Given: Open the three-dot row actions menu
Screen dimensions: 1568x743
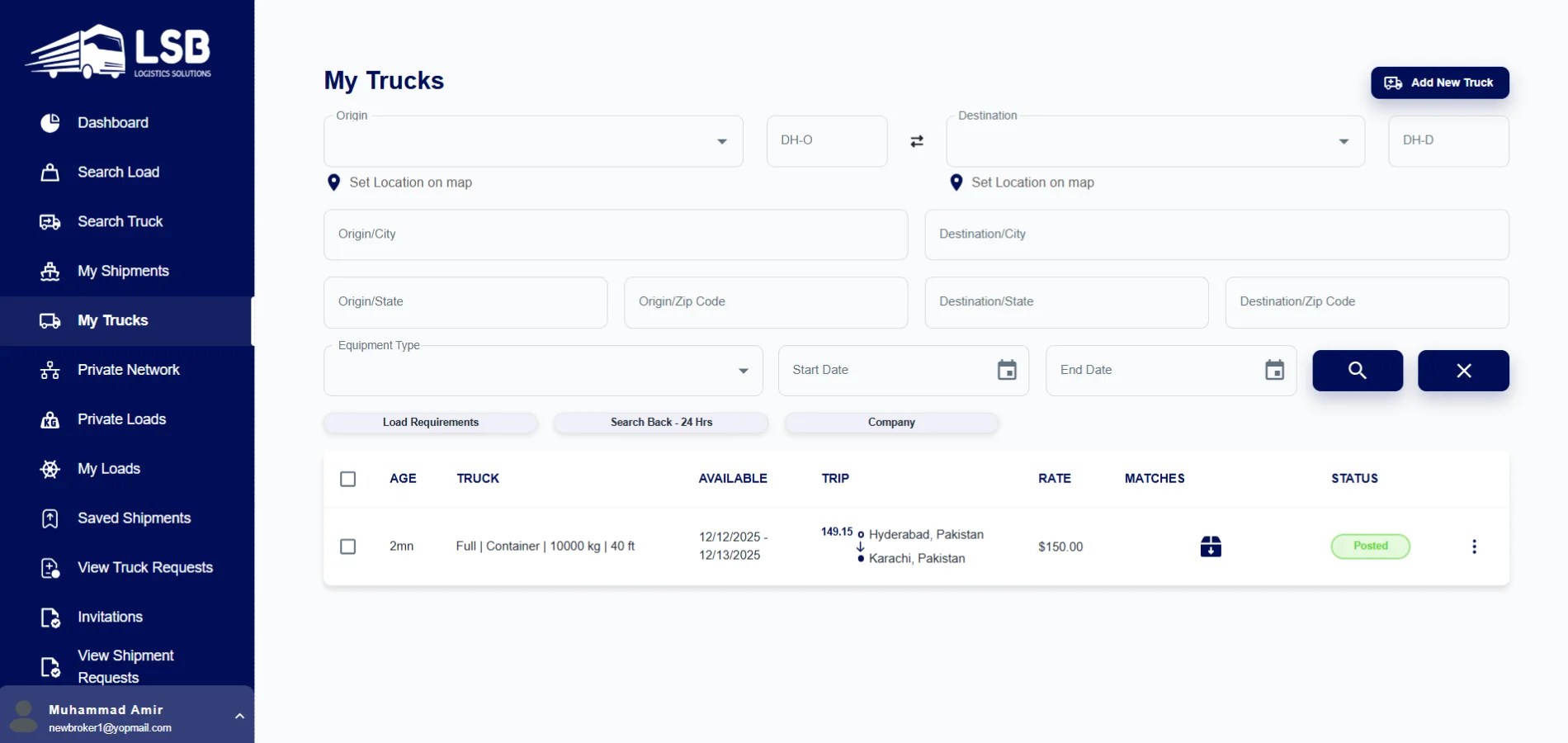Looking at the screenshot, I should pyautogui.click(x=1473, y=547).
